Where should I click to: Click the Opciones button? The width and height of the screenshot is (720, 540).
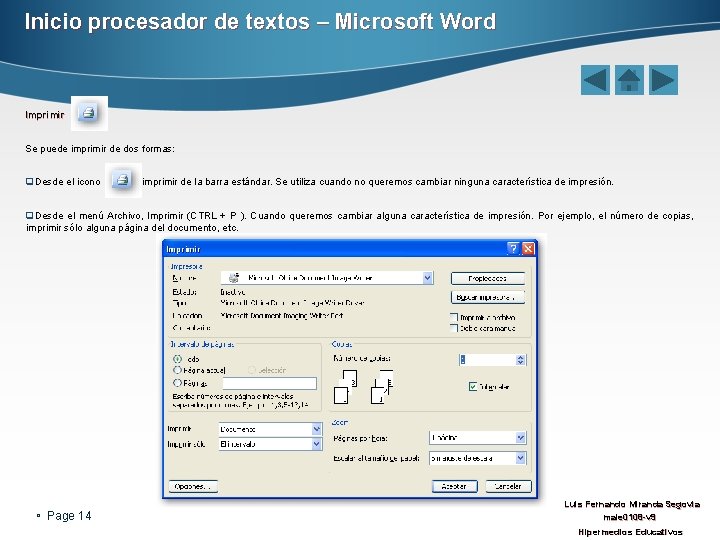pos(193,486)
